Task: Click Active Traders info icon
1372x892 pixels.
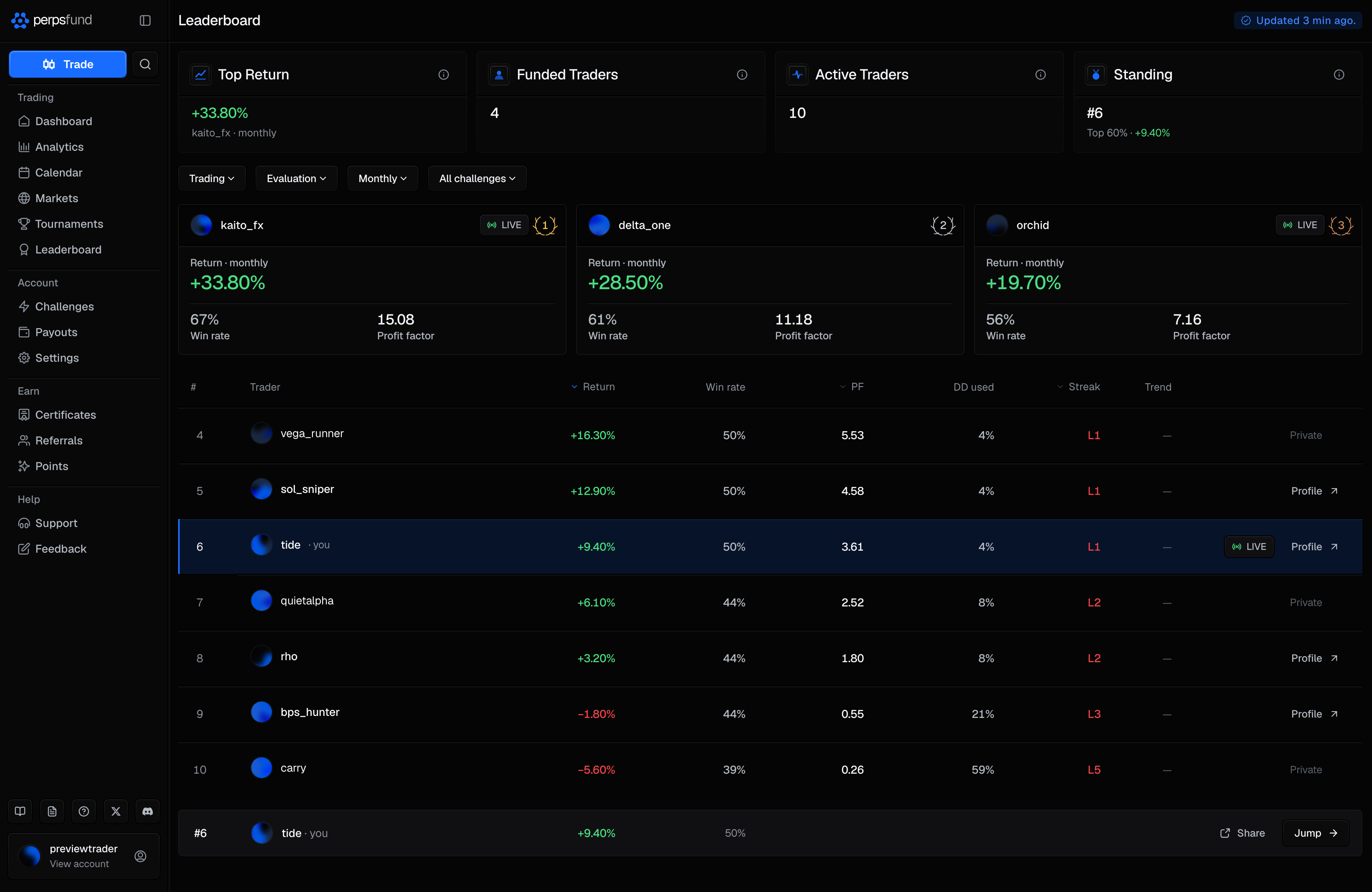Action: tap(1041, 74)
